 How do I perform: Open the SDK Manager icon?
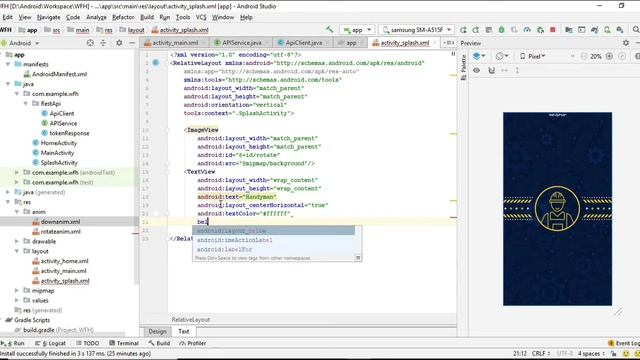click(x=620, y=30)
